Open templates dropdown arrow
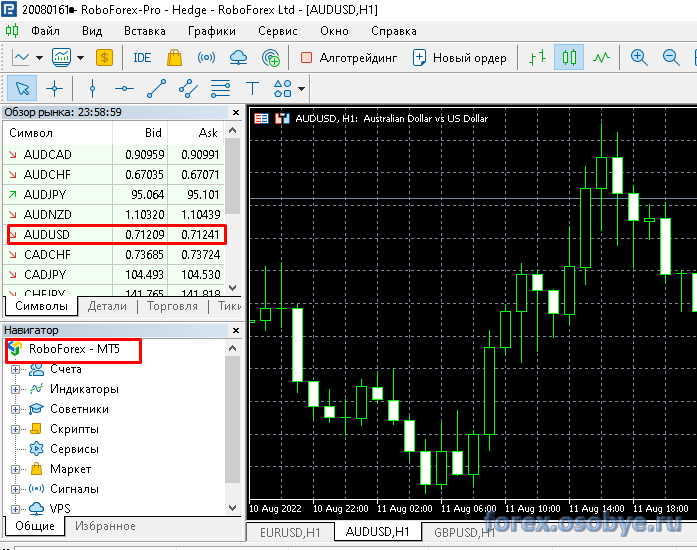This screenshot has width=697, height=550. 80,58
